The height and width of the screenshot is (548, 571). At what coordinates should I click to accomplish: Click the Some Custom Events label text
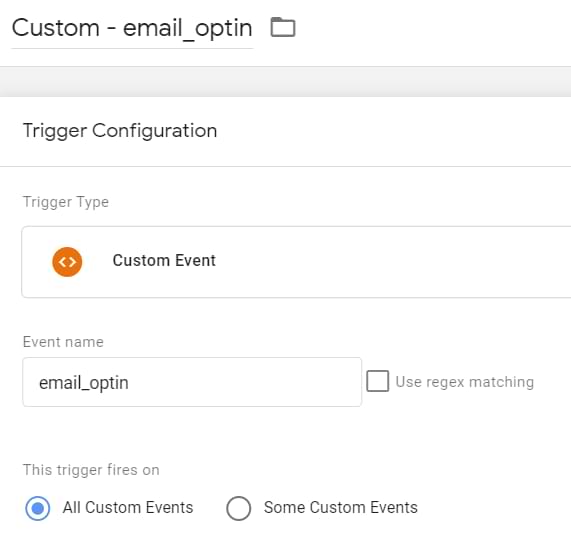340,507
